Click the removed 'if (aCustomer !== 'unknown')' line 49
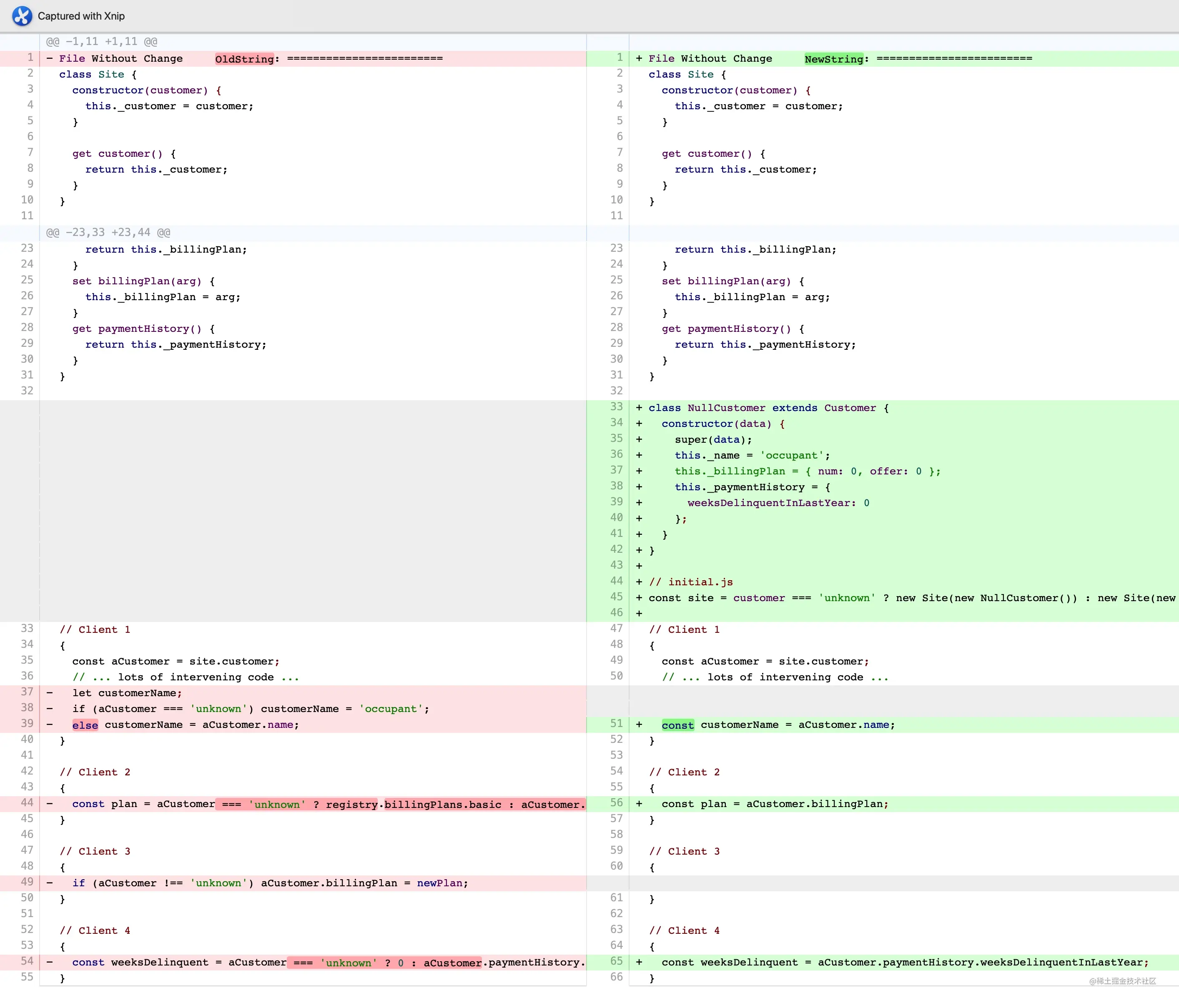The width and height of the screenshot is (1179, 1008). [270, 883]
